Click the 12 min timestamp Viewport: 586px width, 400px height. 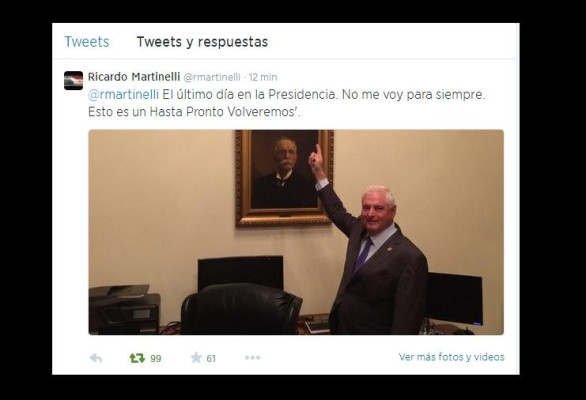click(x=263, y=77)
